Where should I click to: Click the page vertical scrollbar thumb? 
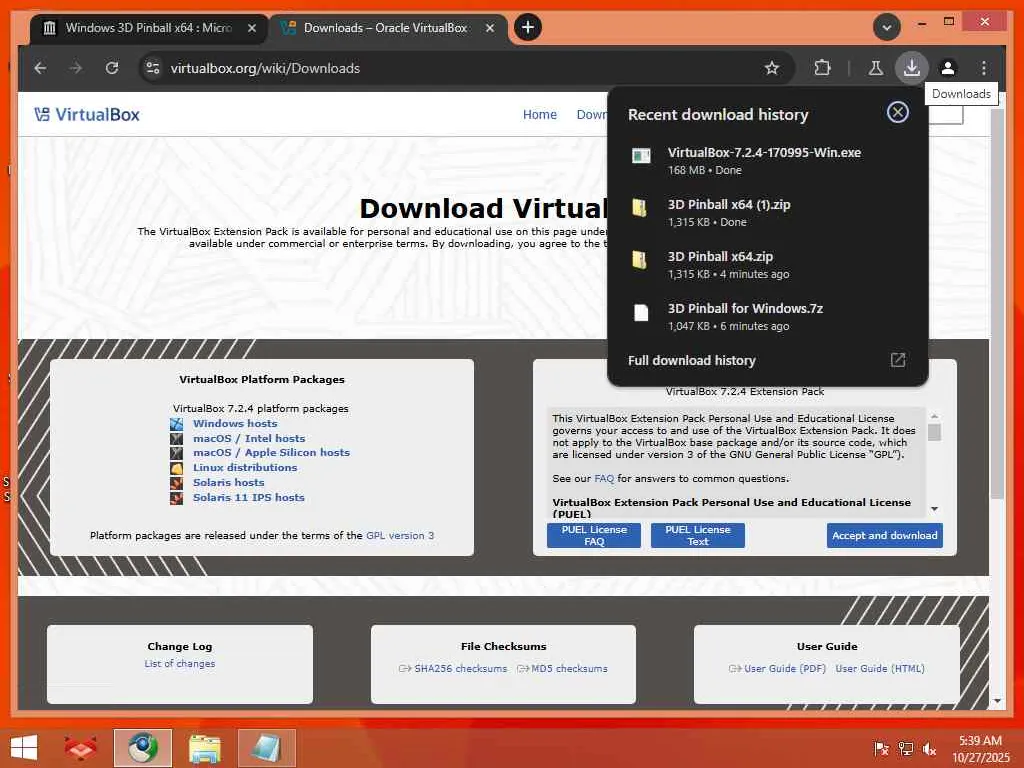[x=997, y=304]
